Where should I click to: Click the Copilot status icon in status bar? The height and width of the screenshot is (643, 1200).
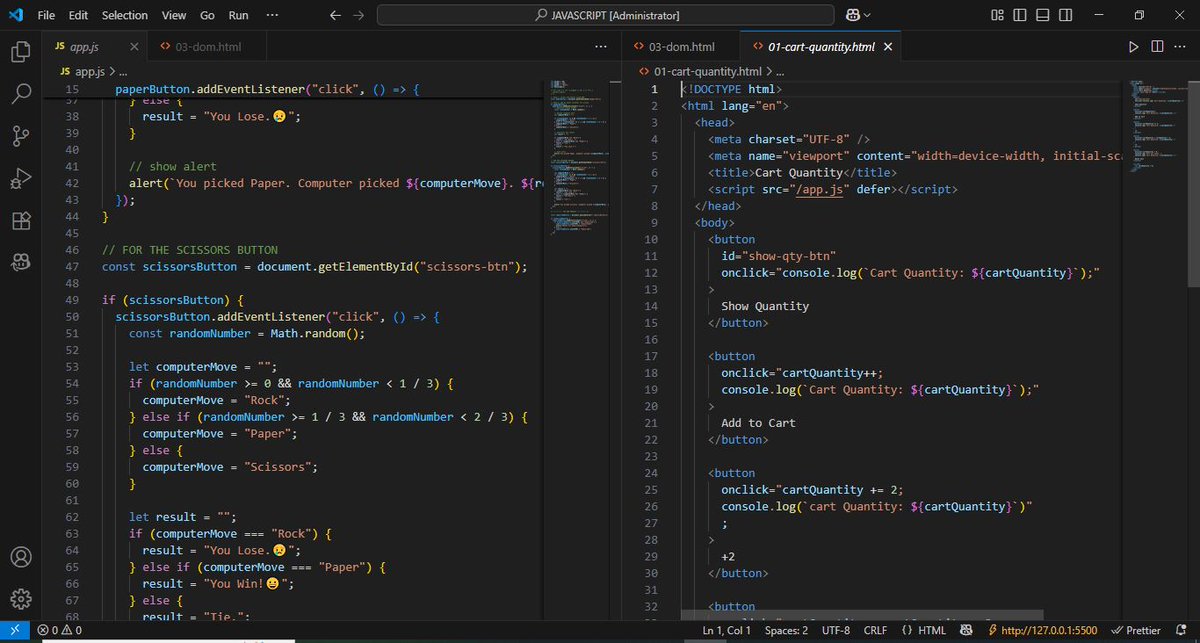[967, 631]
